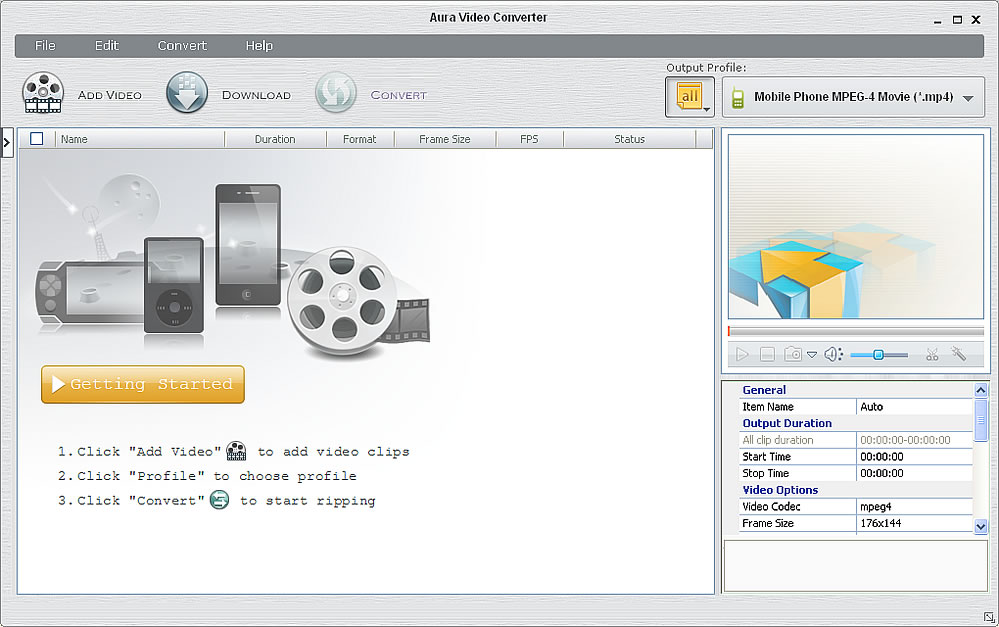Screen dimensions: 999x627
Task: Open the Edit menu
Action: tap(107, 46)
